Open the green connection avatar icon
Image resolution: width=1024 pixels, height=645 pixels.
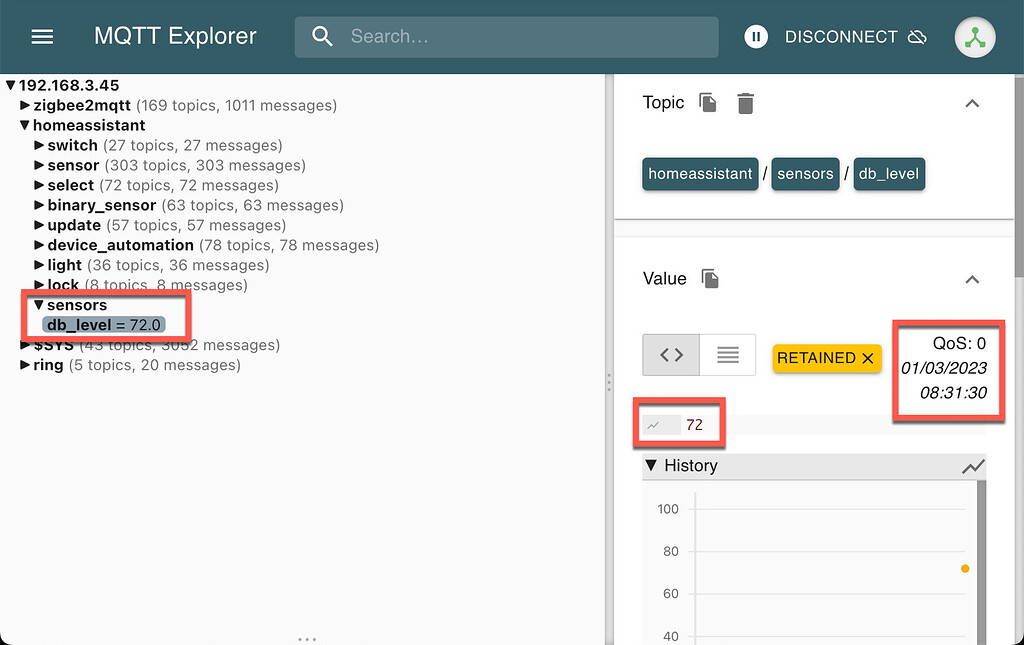coord(974,37)
